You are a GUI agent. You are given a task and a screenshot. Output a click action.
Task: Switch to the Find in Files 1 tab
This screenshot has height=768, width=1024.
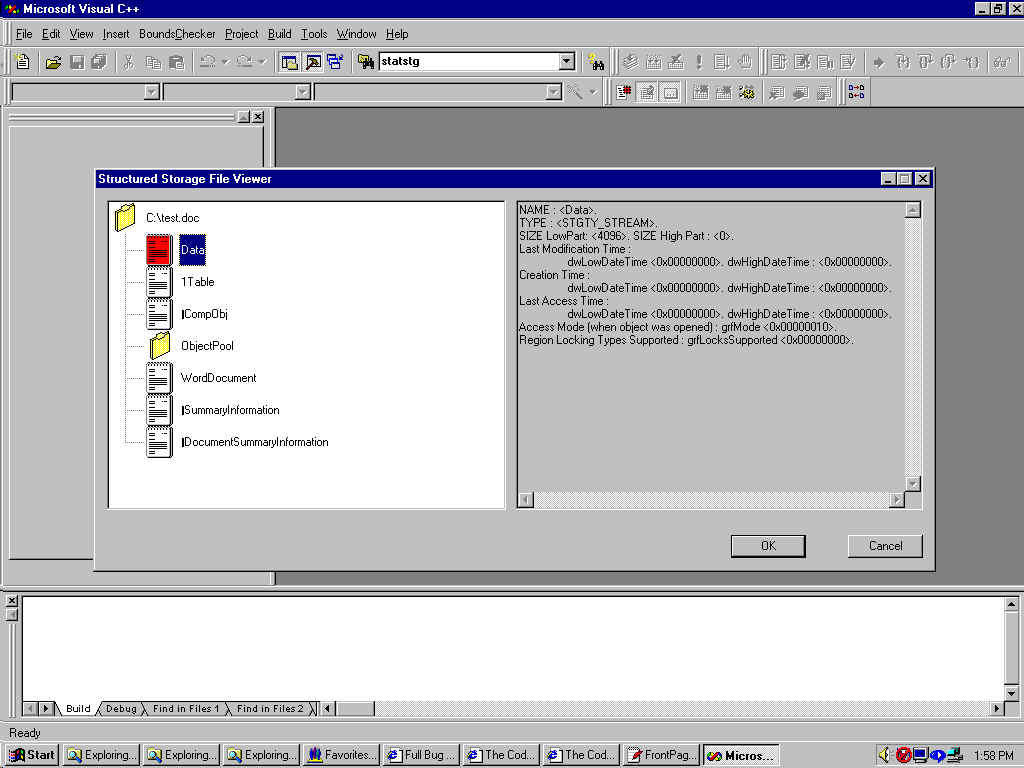pyautogui.click(x=185, y=709)
